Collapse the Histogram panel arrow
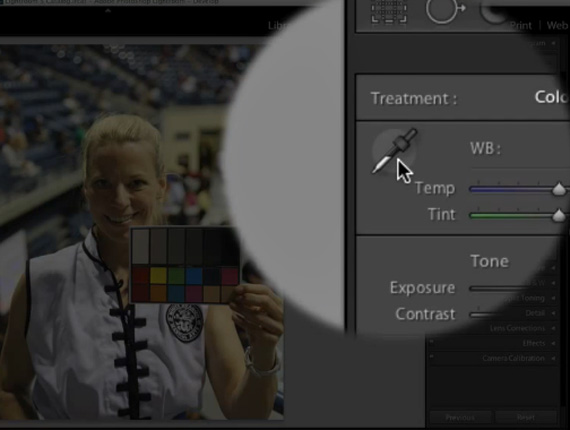Screen dimensions: 570x430 pos(553,43)
